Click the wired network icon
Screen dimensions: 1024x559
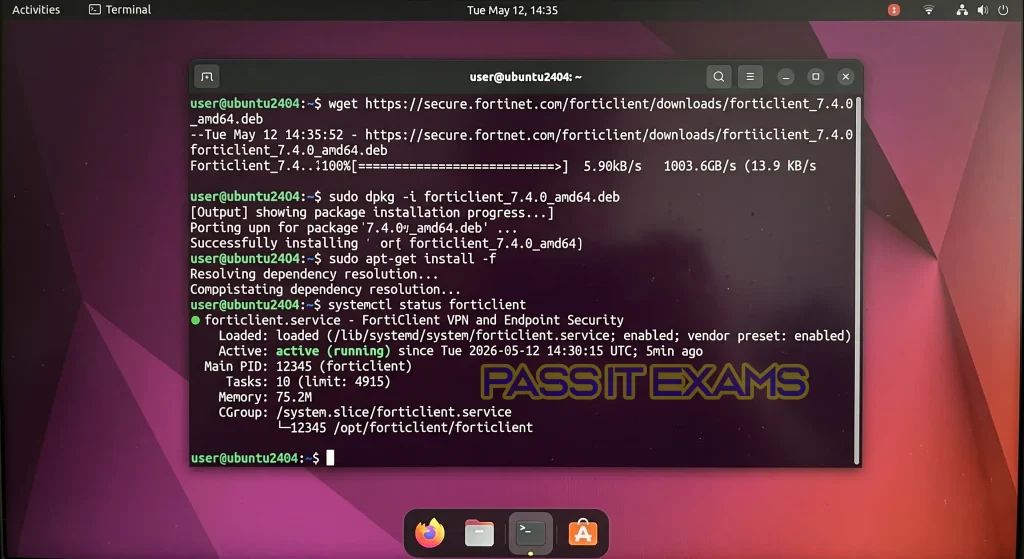961,10
